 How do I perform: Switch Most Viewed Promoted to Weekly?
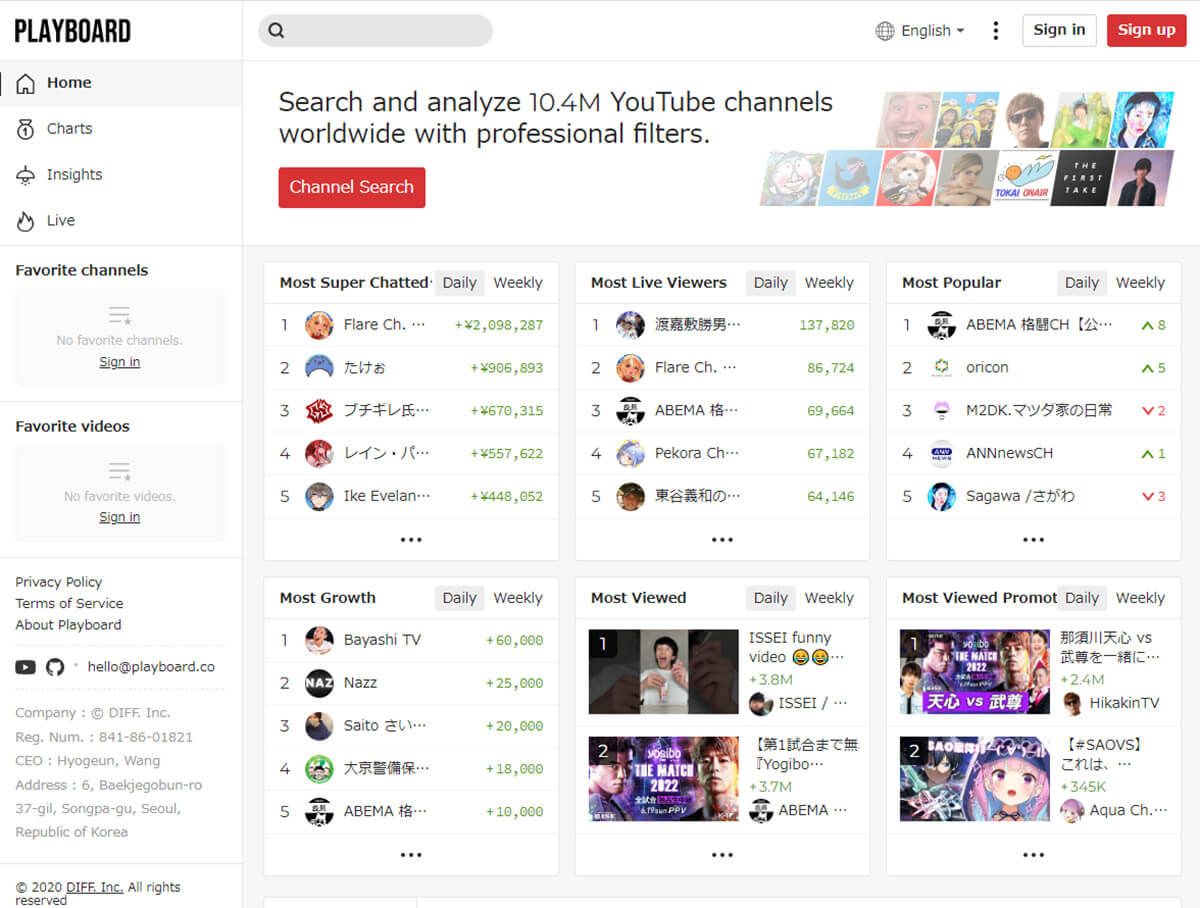1140,598
